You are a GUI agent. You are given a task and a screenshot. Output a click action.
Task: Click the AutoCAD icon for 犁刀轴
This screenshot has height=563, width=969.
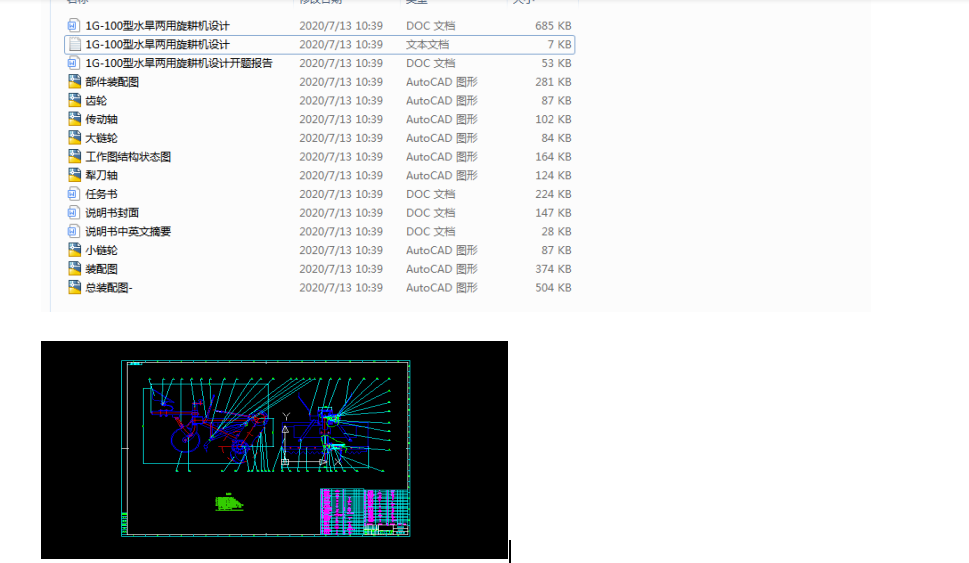74,175
